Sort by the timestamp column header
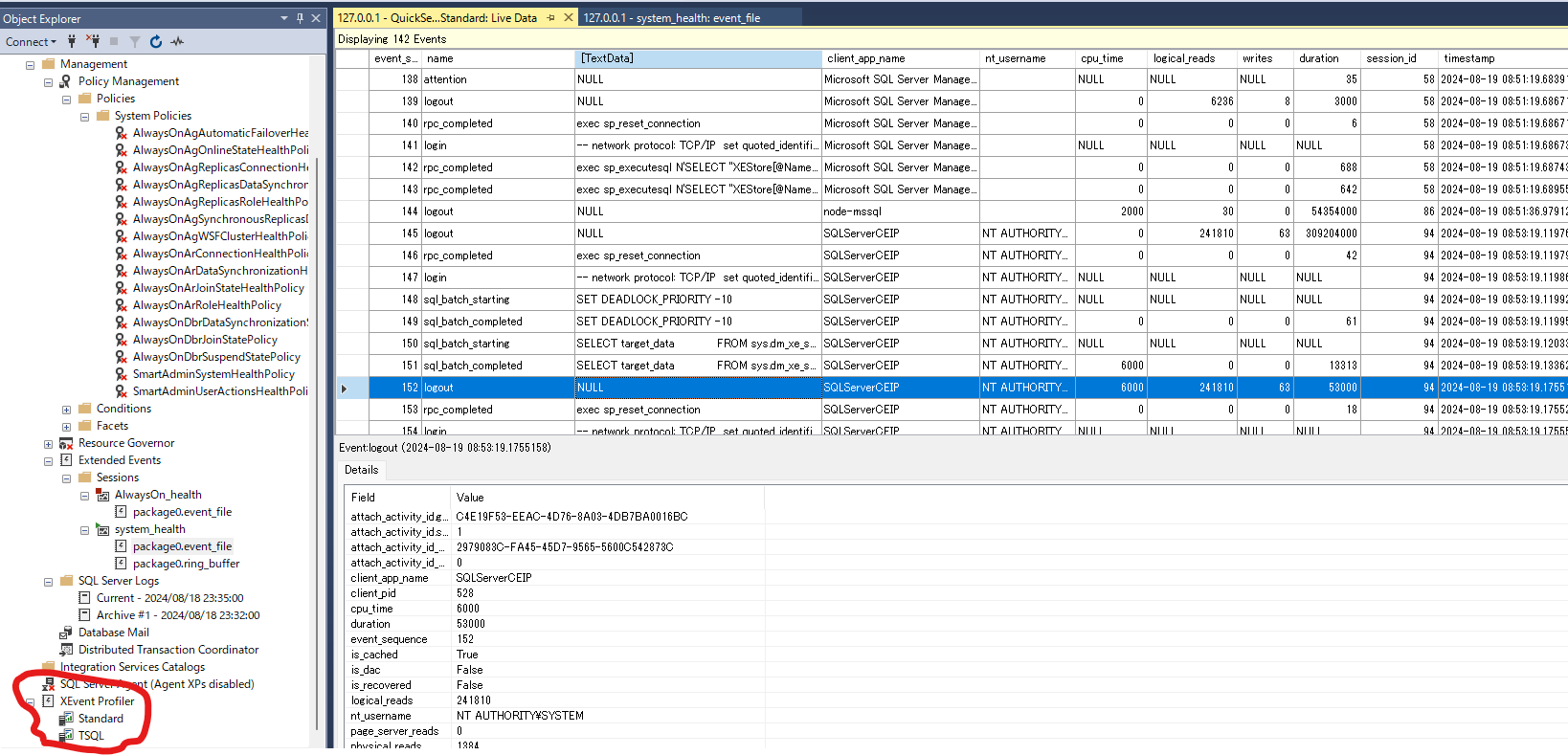 point(1502,58)
